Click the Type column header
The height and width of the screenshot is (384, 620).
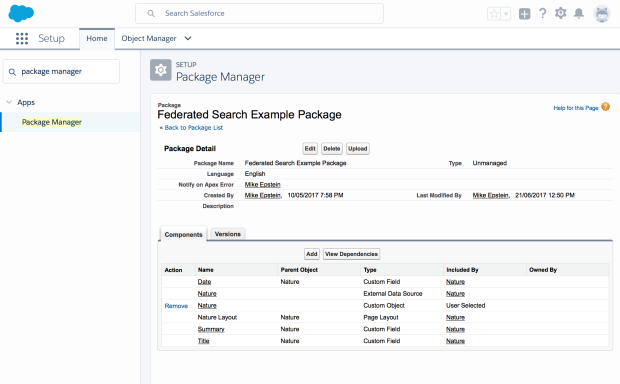coord(370,270)
